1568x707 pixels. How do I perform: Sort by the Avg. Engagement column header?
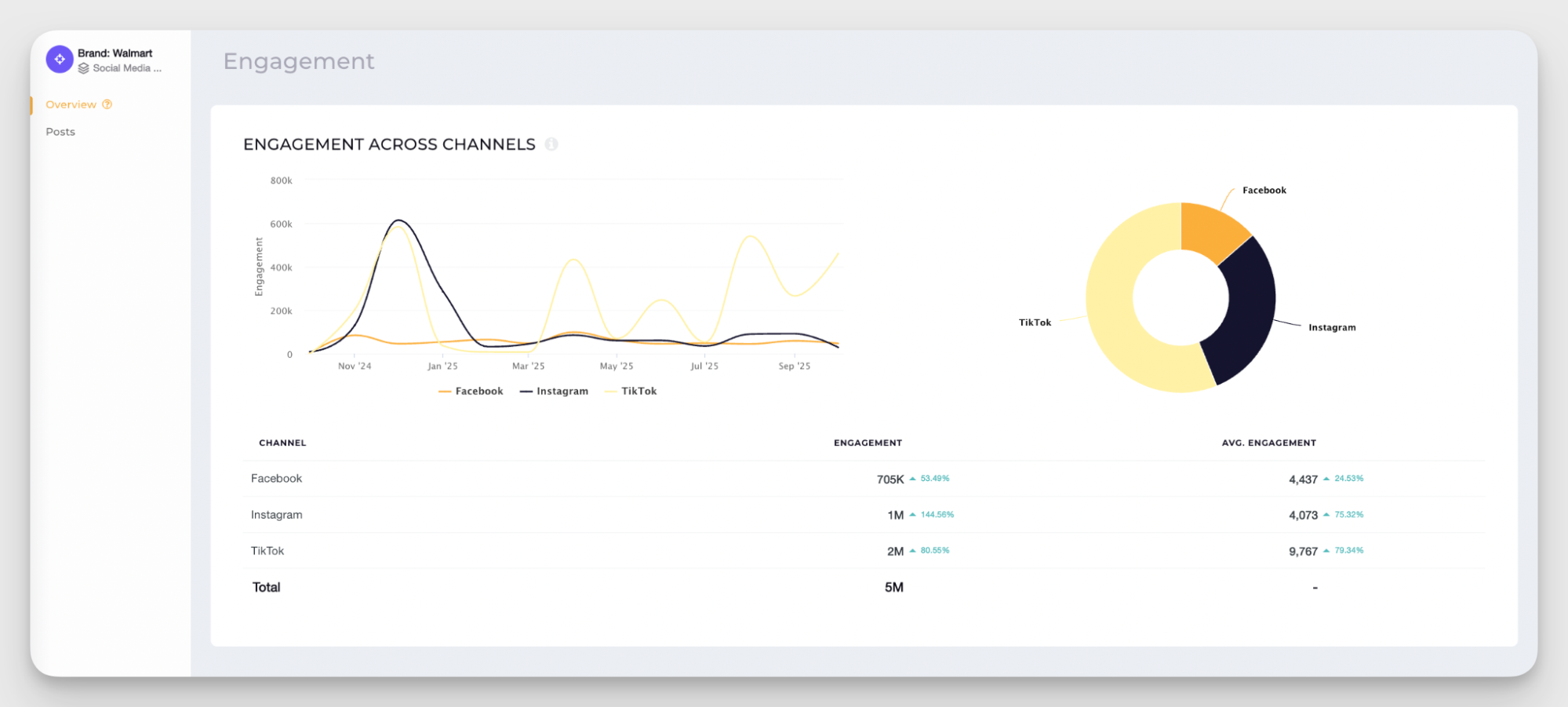[1270, 443]
